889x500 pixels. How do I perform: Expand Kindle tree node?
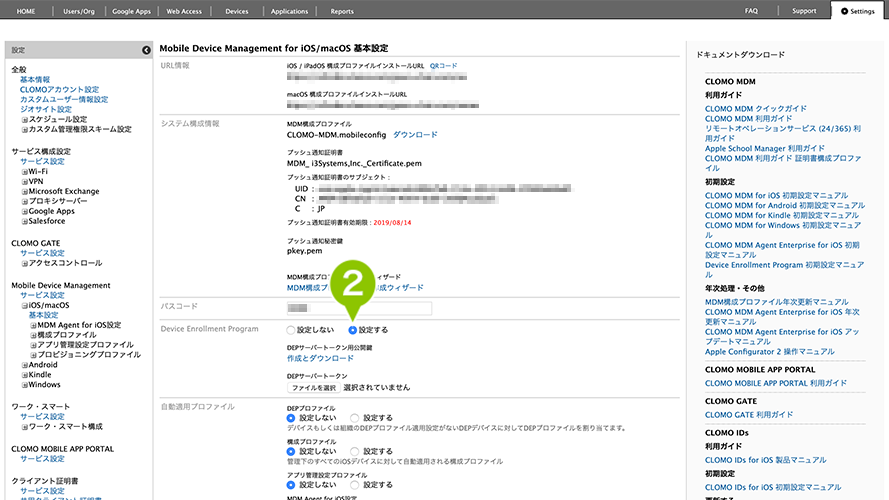click(25, 375)
